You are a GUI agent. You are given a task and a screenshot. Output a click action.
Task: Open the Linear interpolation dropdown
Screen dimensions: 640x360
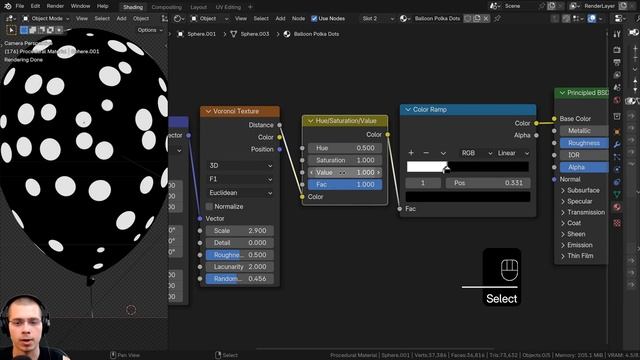[x=513, y=153]
